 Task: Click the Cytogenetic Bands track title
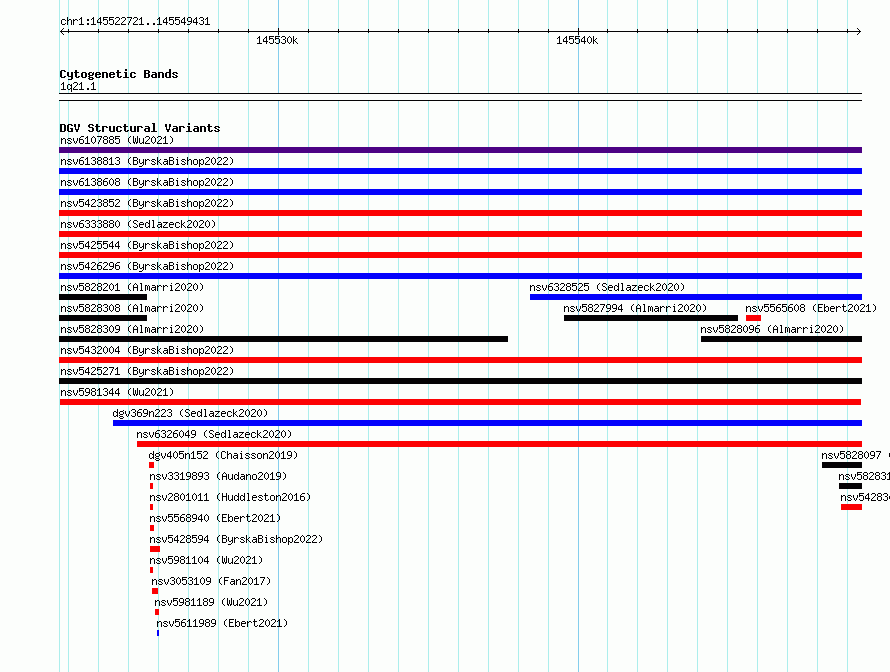pos(119,74)
